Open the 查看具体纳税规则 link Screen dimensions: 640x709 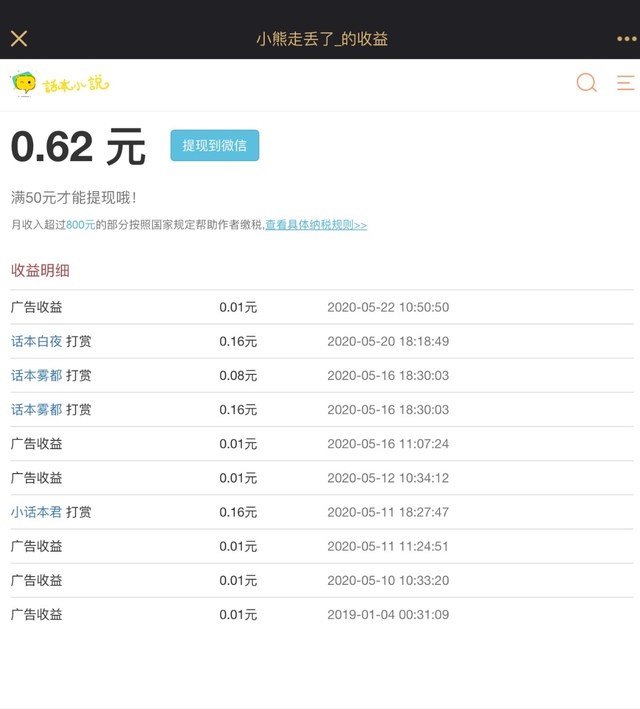click(x=316, y=225)
